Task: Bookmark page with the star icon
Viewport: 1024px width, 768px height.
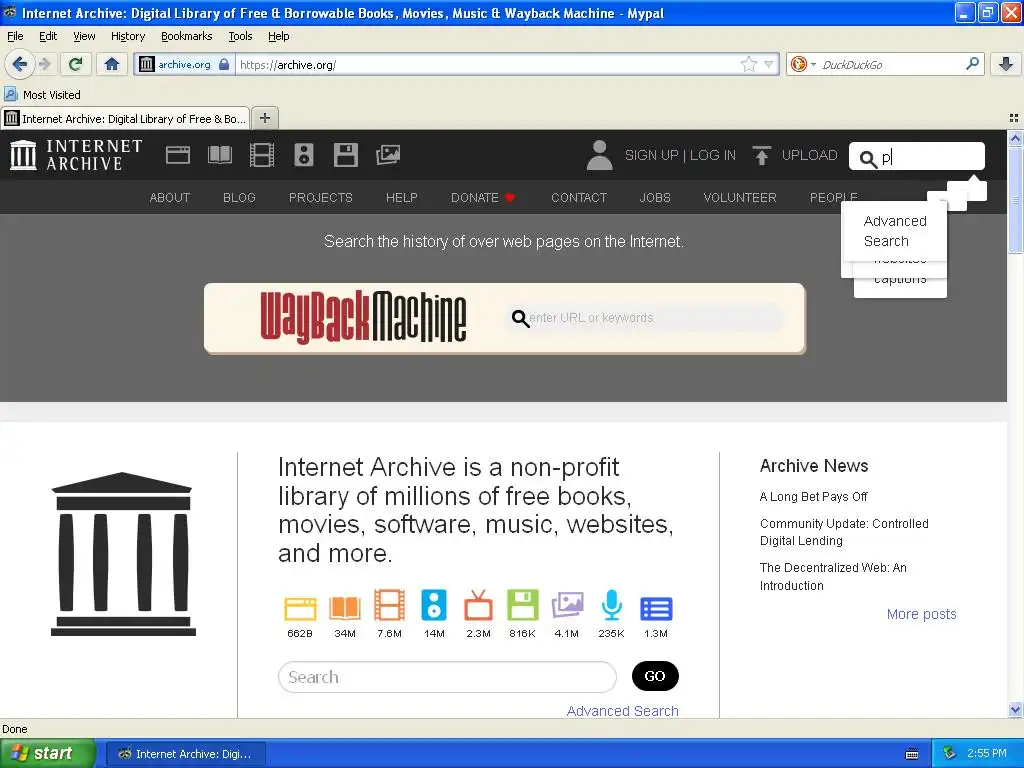Action: pos(748,64)
